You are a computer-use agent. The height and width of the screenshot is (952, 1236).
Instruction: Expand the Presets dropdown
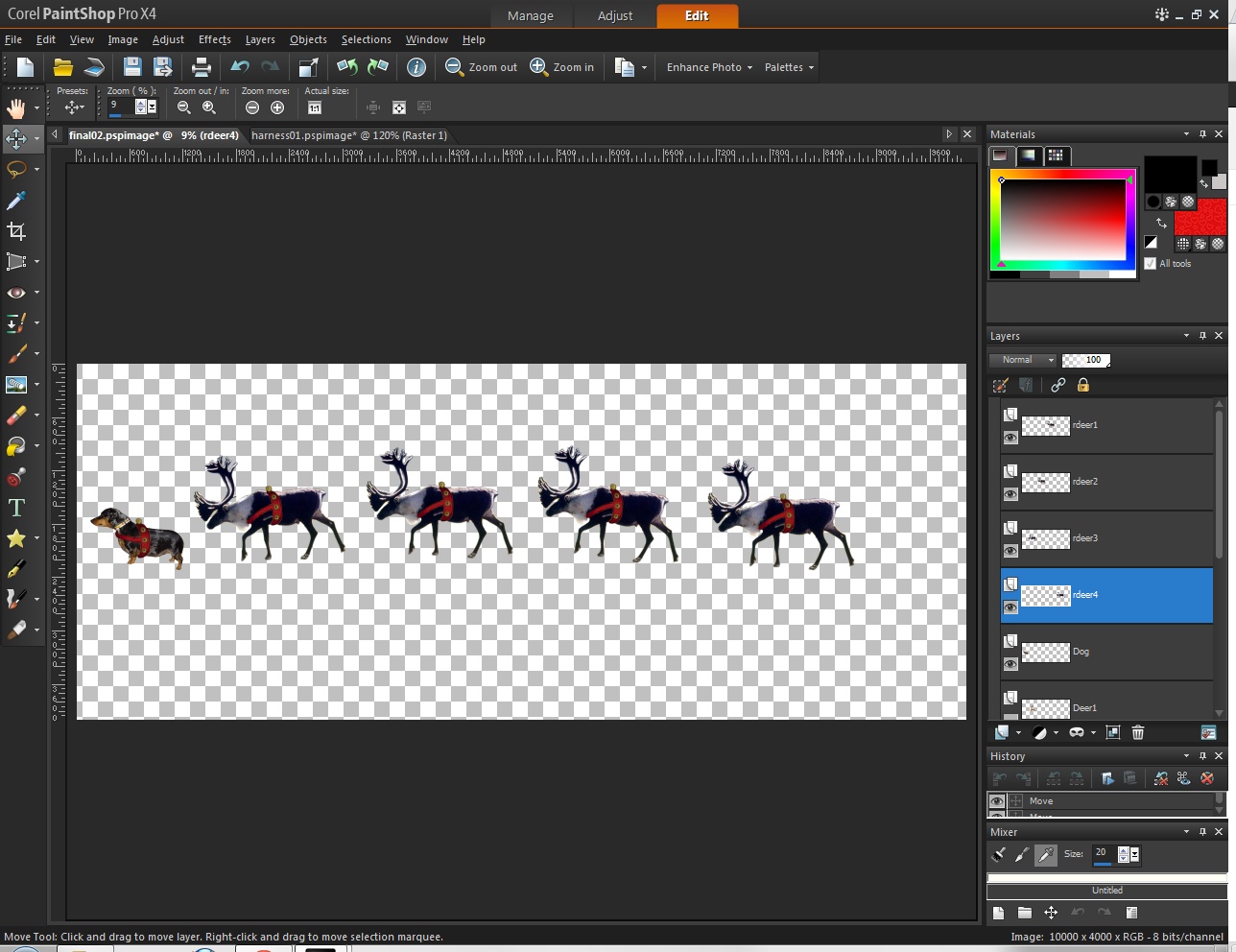pos(75,107)
